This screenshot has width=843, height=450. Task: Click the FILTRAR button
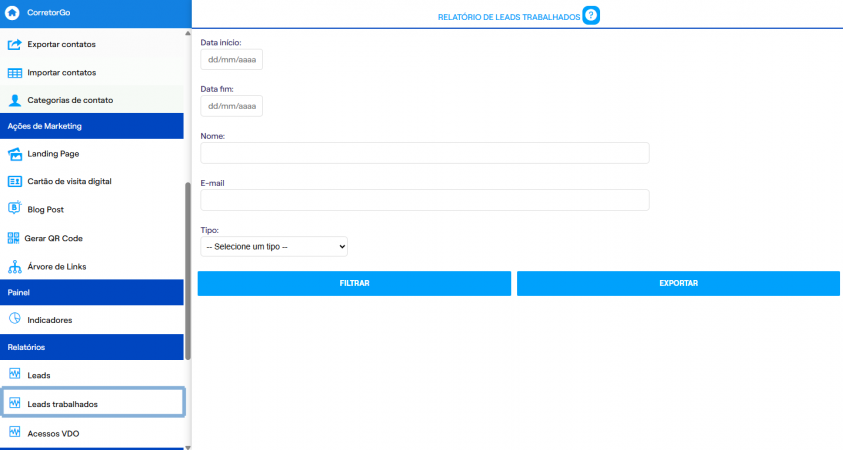pyautogui.click(x=354, y=283)
